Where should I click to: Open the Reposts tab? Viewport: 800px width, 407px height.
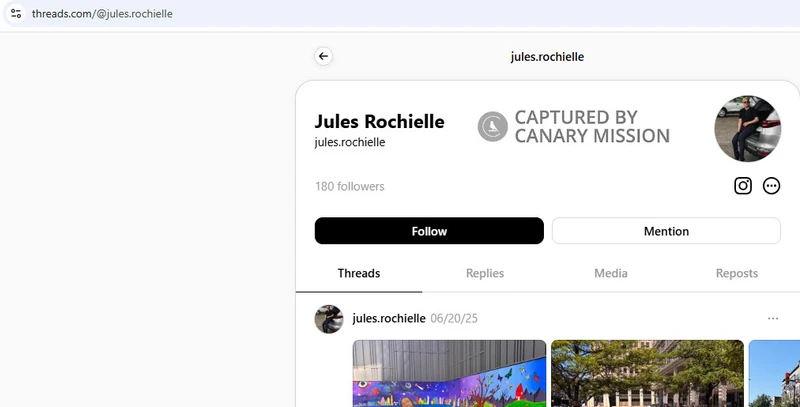(x=737, y=273)
